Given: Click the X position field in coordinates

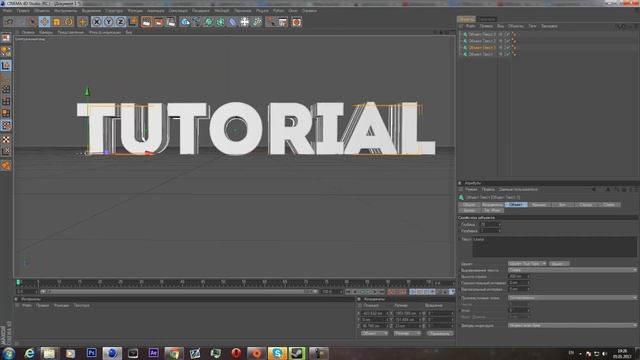Looking at the screenshot, I should tap(375, 313).
